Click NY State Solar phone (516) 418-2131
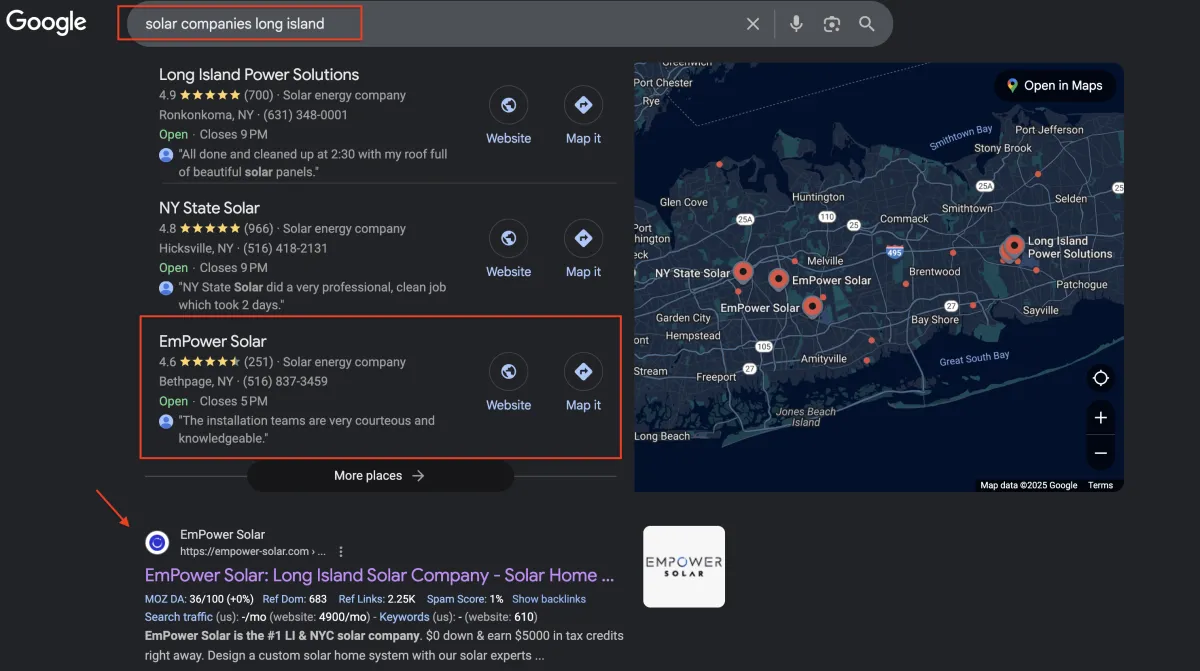Image resolution: width=1200 pixels, height=671 pixels. click(285, 248)
